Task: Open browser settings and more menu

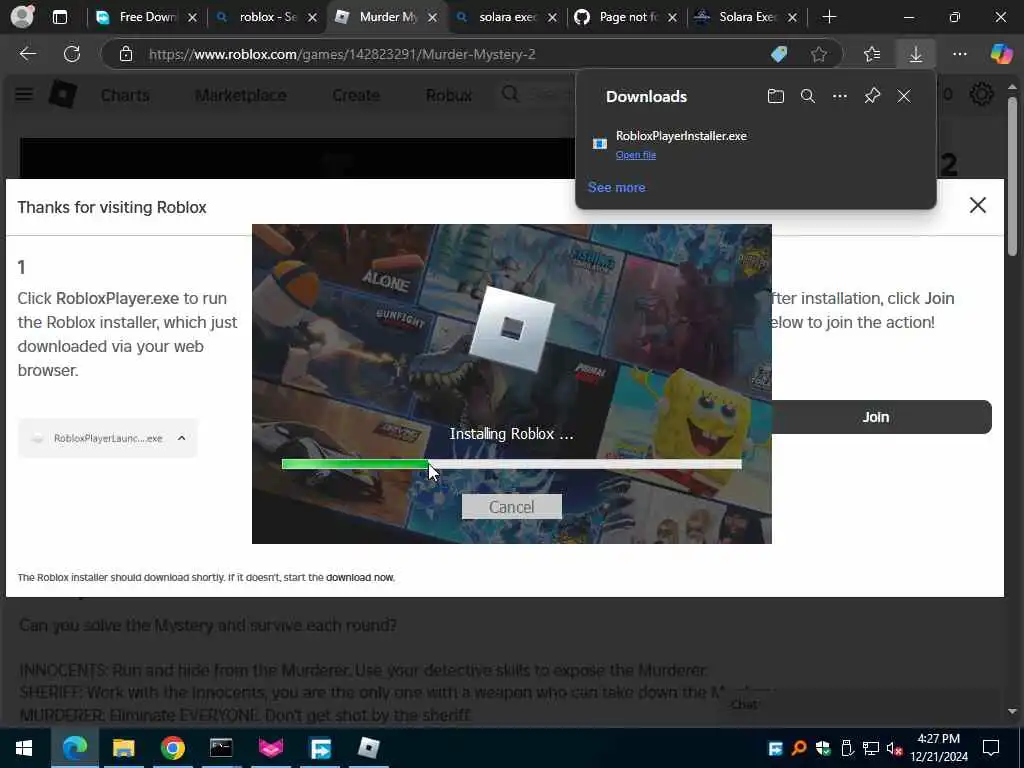Action: click(959, 54)
